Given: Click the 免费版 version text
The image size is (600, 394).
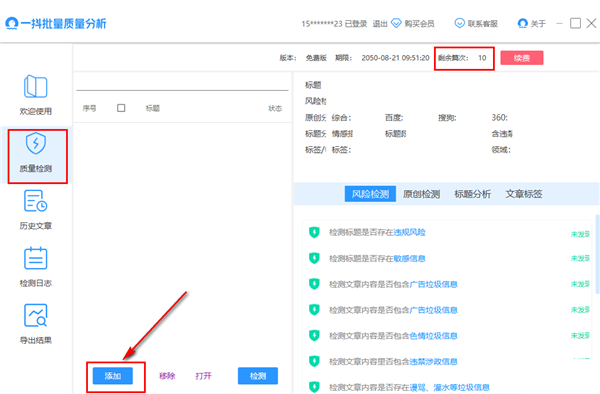Looking at the screenshot, I should pos(316,58).
